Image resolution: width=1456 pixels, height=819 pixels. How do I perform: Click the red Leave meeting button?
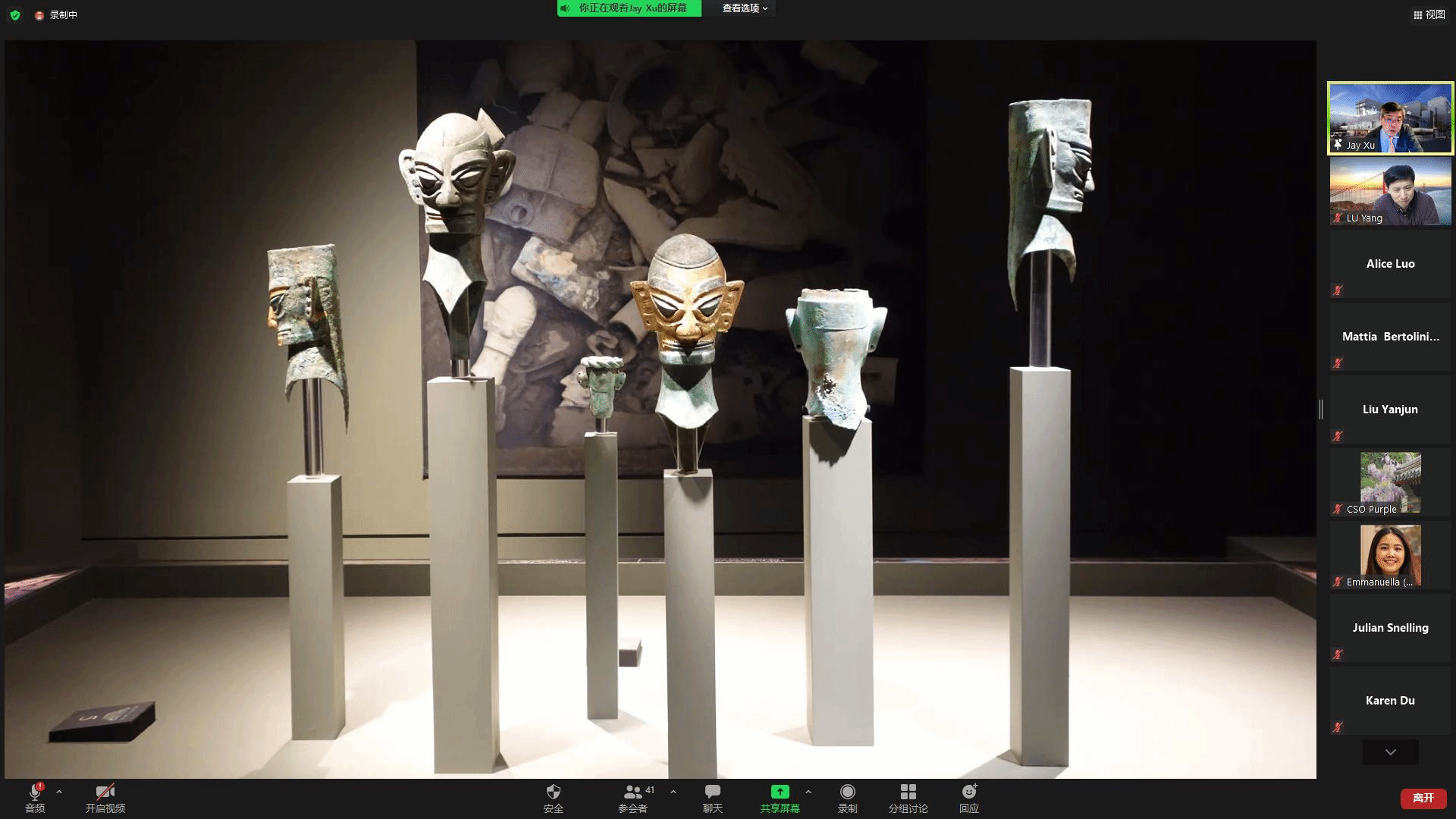[1423, 798]
